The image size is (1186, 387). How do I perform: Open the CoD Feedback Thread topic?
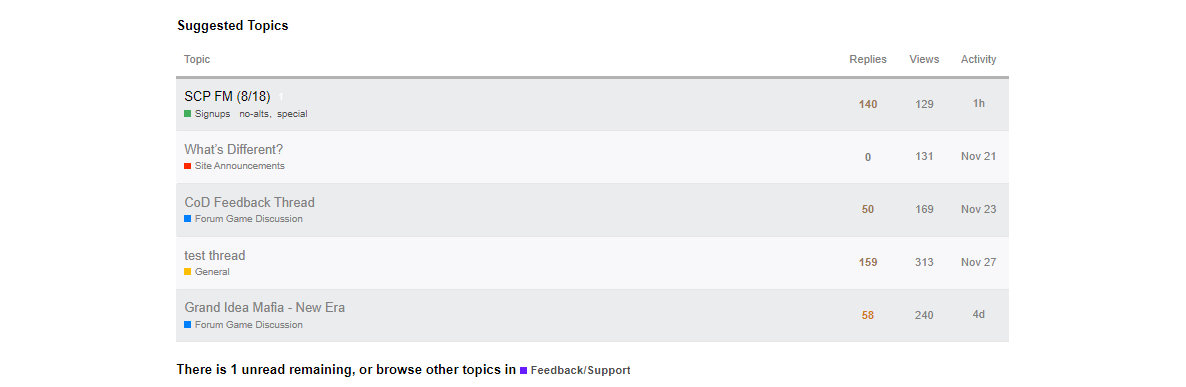[250, 202]
